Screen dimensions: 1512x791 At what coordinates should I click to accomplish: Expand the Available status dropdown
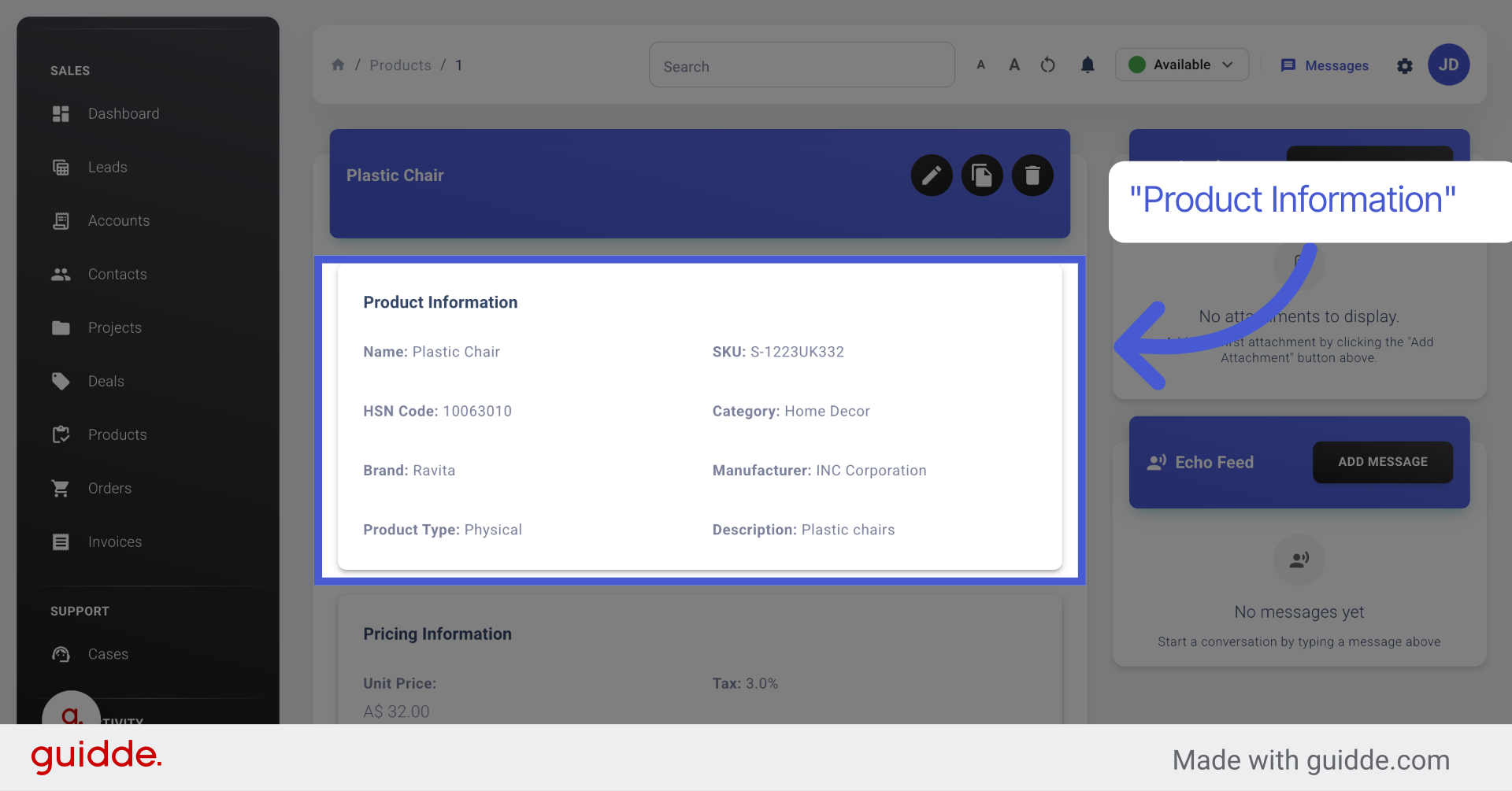pos(1181,65)
